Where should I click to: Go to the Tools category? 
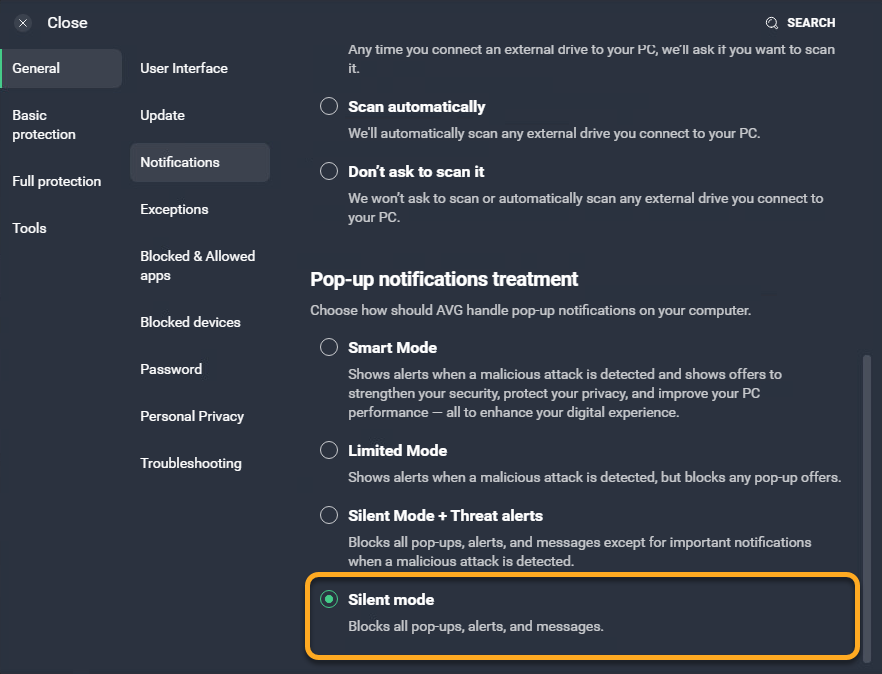[x=29, y=228]
